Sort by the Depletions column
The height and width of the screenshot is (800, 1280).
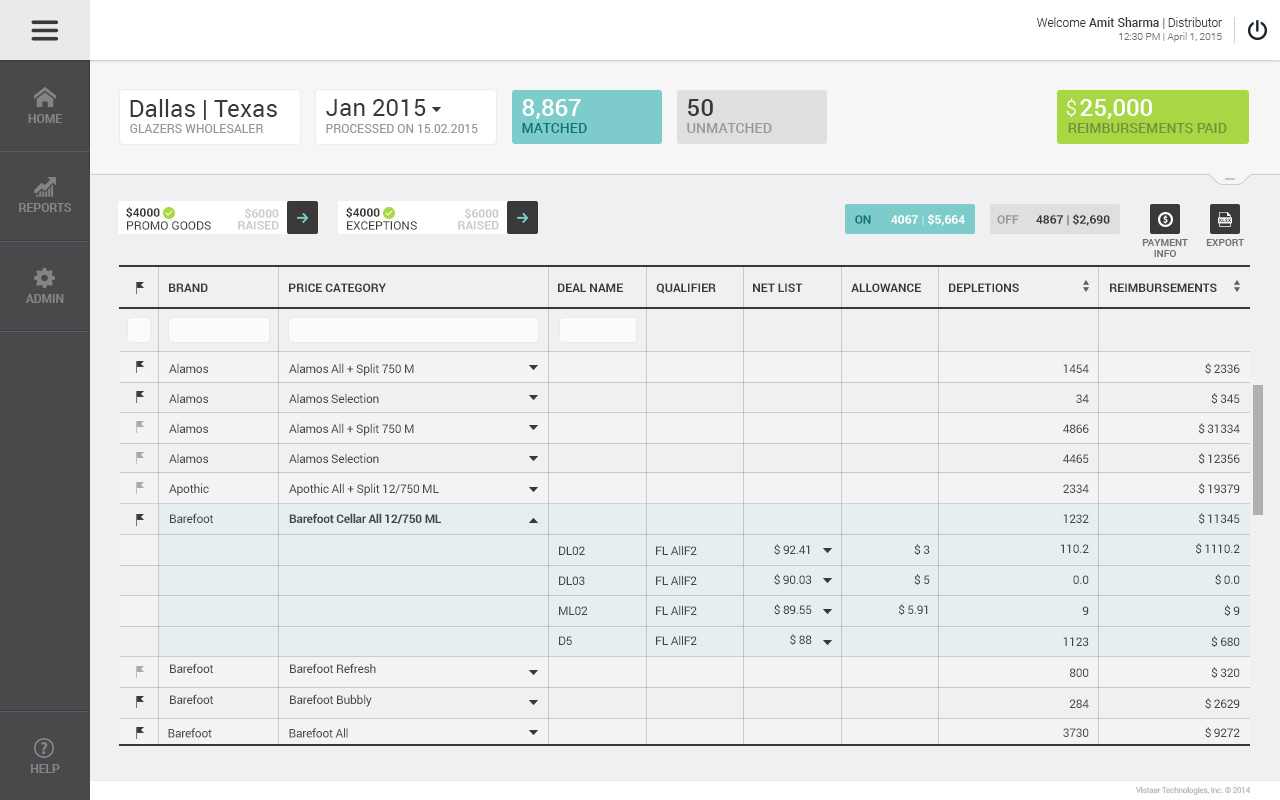1085,287
